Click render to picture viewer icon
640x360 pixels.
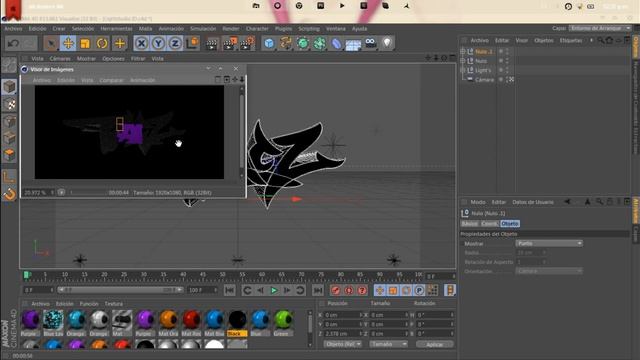(230, 43)
